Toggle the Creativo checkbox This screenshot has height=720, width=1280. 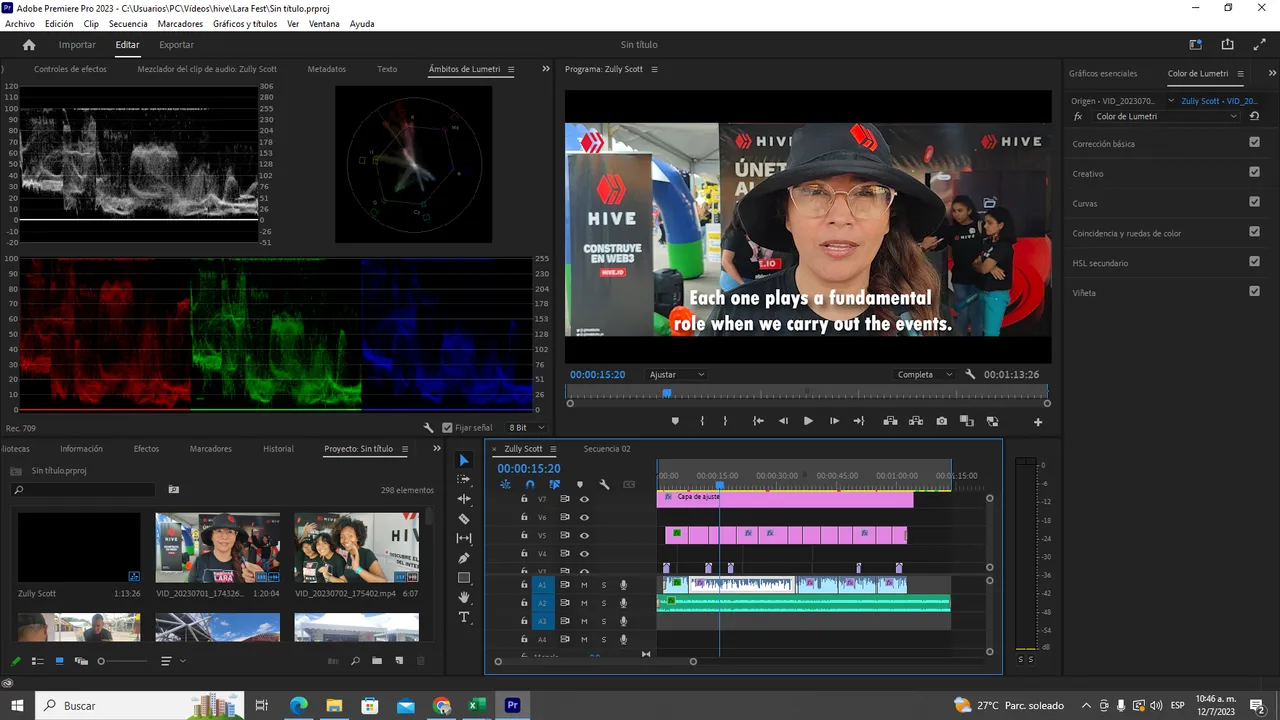[1254, 172]
